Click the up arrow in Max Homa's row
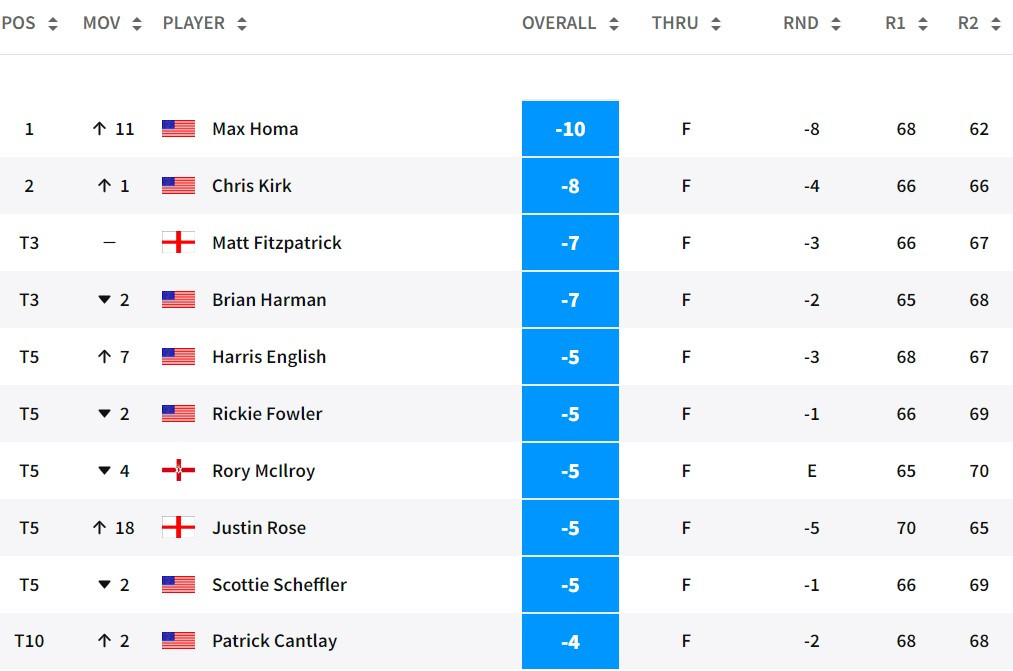Viewport: 1013px width, 671px height. pyautogui.click(x=99, y=129)
